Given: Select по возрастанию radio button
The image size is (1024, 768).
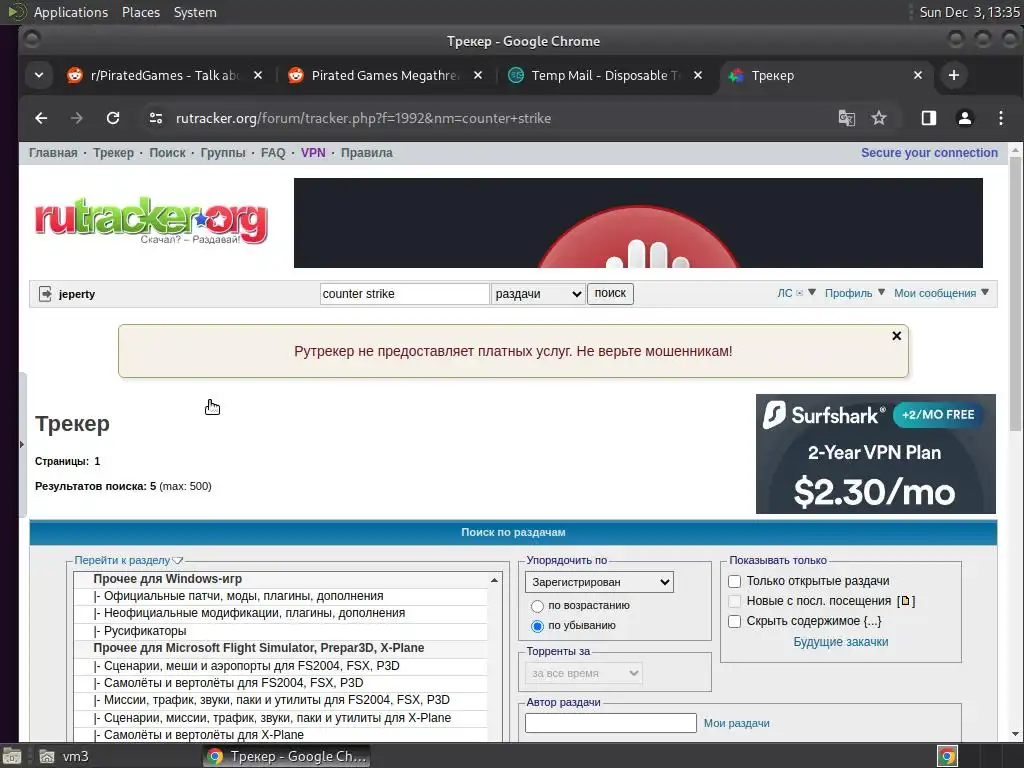Looking at the screenshot, I should (537, 606).
